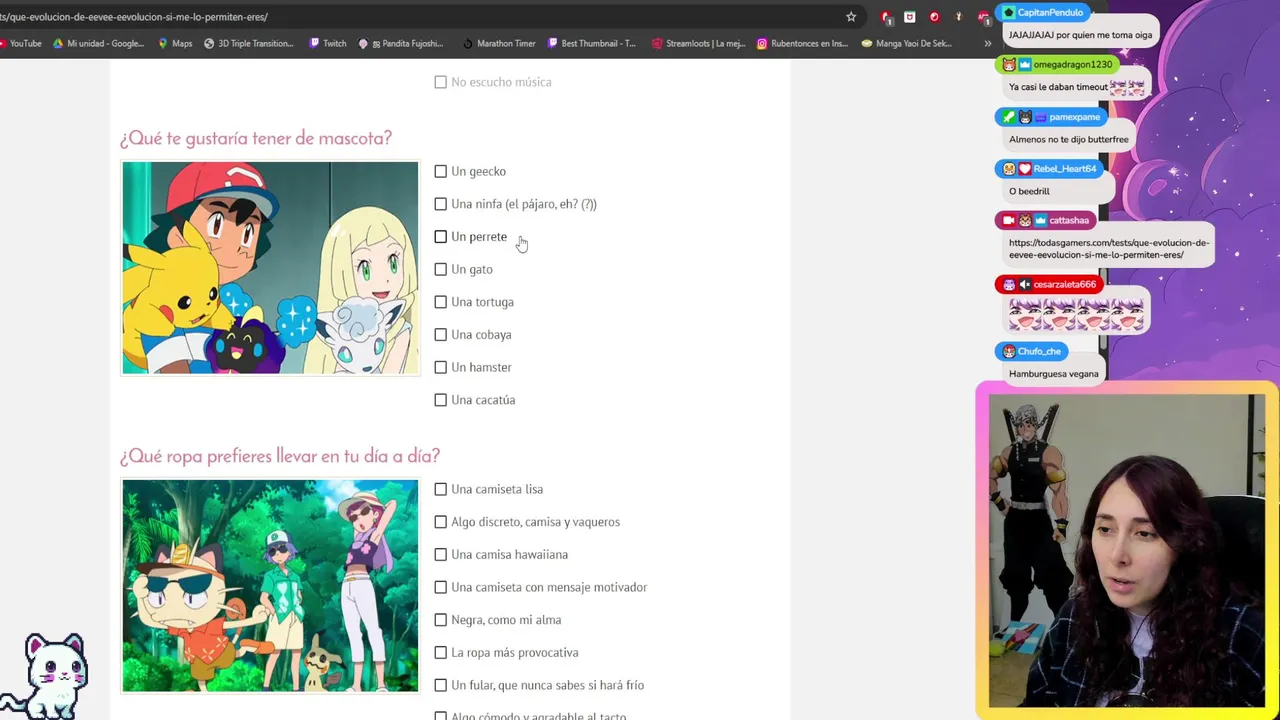The width and height of the screenshot is (1280, 720).
Task: Click CapitanPendulo username in chat
Action: click(x=1050, y=13)
